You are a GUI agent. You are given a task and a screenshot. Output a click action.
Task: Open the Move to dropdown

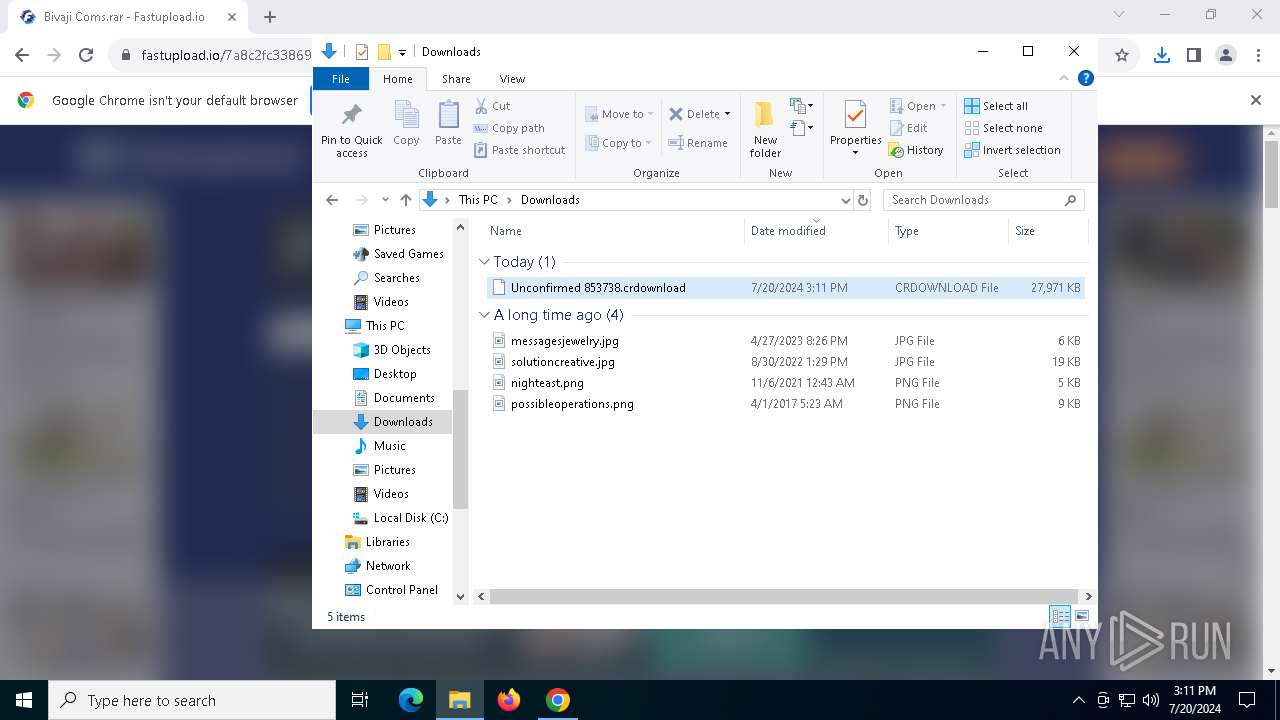(x=619, y=114)
